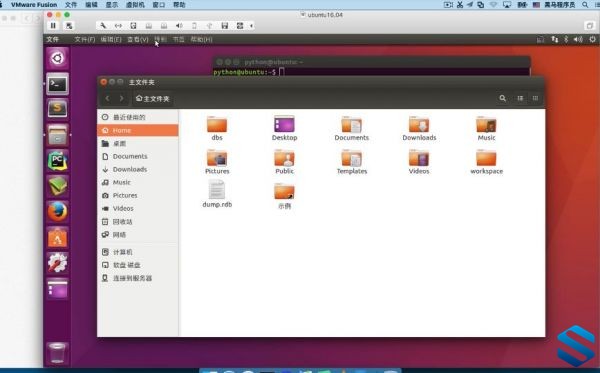Open 虚拟机 menu in macOS menu bar
This screenshot has height=373, width=600.
tap(135, 5)
